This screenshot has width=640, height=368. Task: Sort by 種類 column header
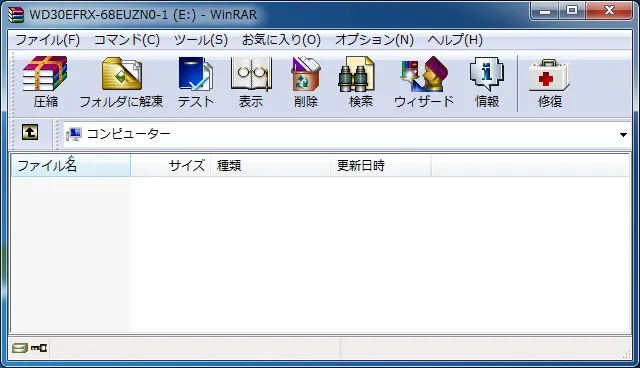pyautogui.click(x=270, y=165)
